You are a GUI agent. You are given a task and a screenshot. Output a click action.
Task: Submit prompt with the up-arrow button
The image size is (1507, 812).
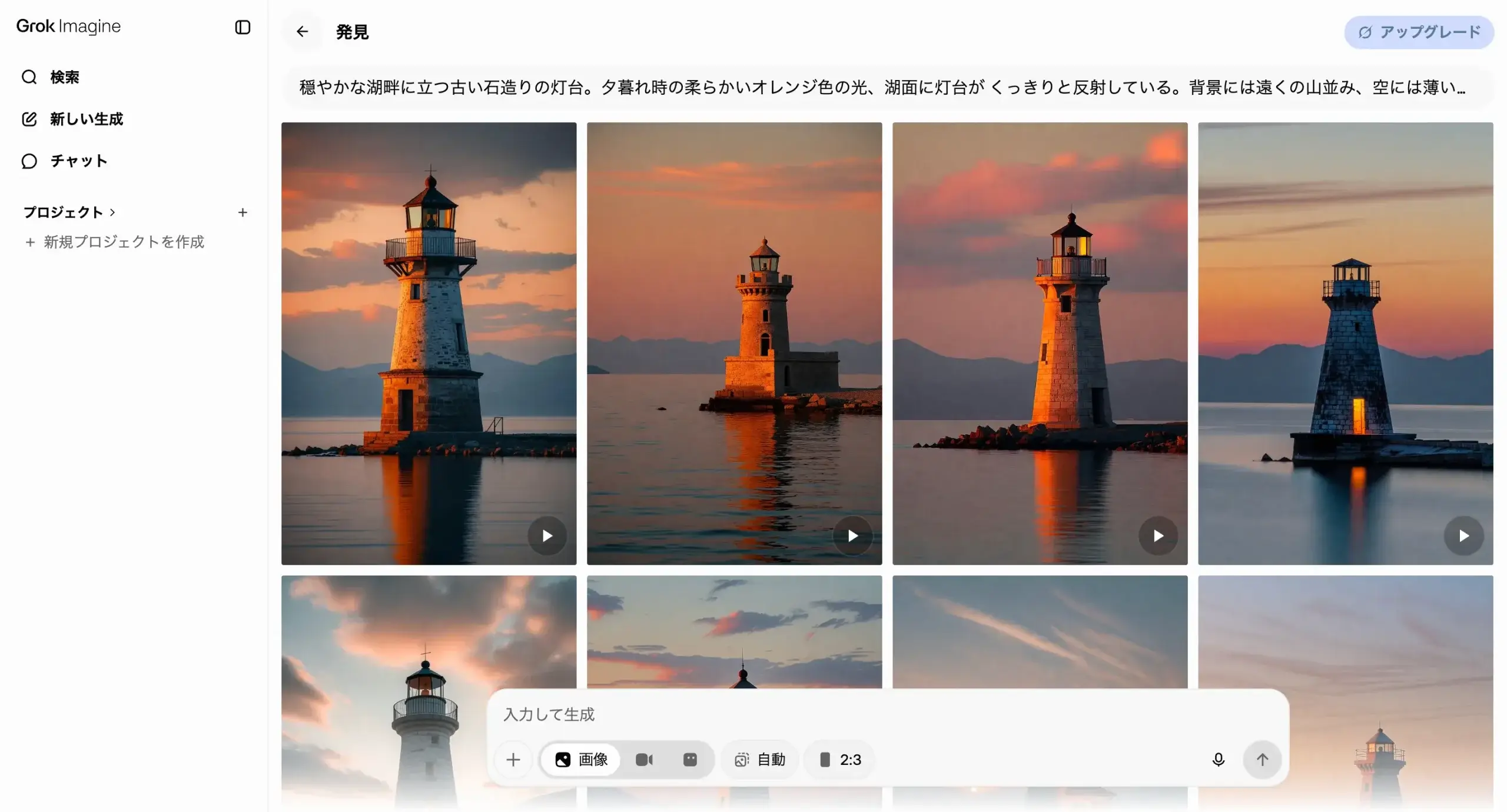coord(1262,760)
